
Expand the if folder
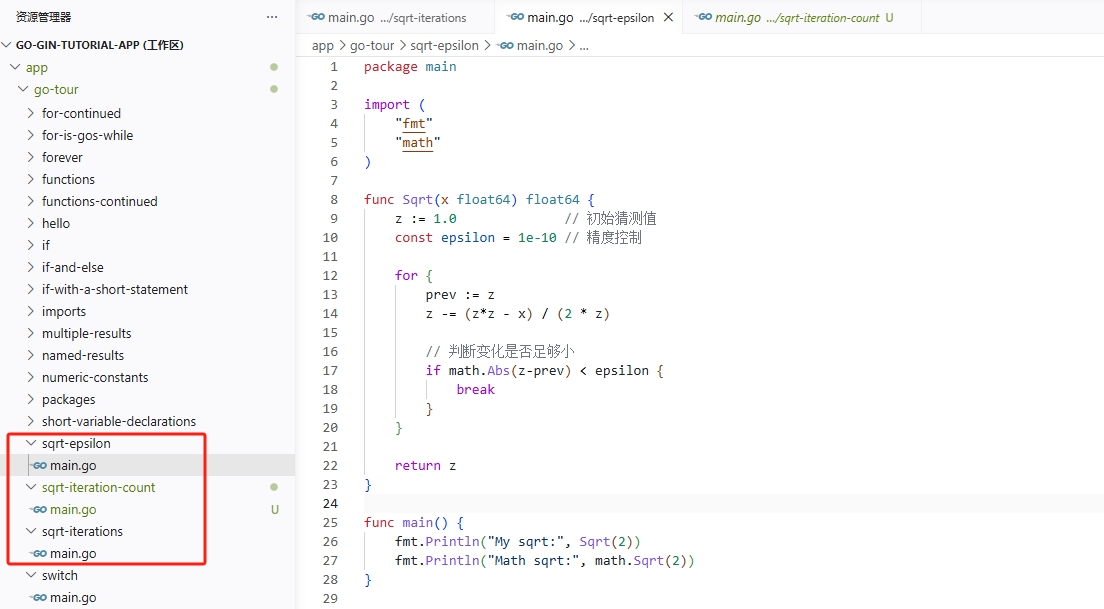click(30, 245)
